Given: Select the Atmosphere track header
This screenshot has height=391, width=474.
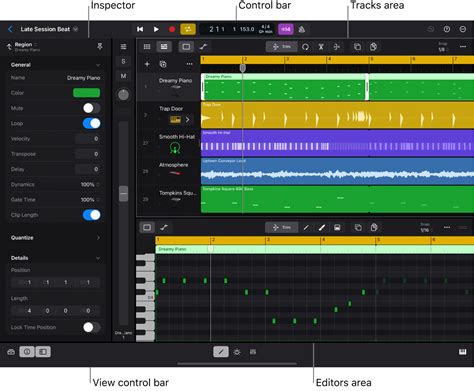Looking at the screenshot, I should coord(168,171).
